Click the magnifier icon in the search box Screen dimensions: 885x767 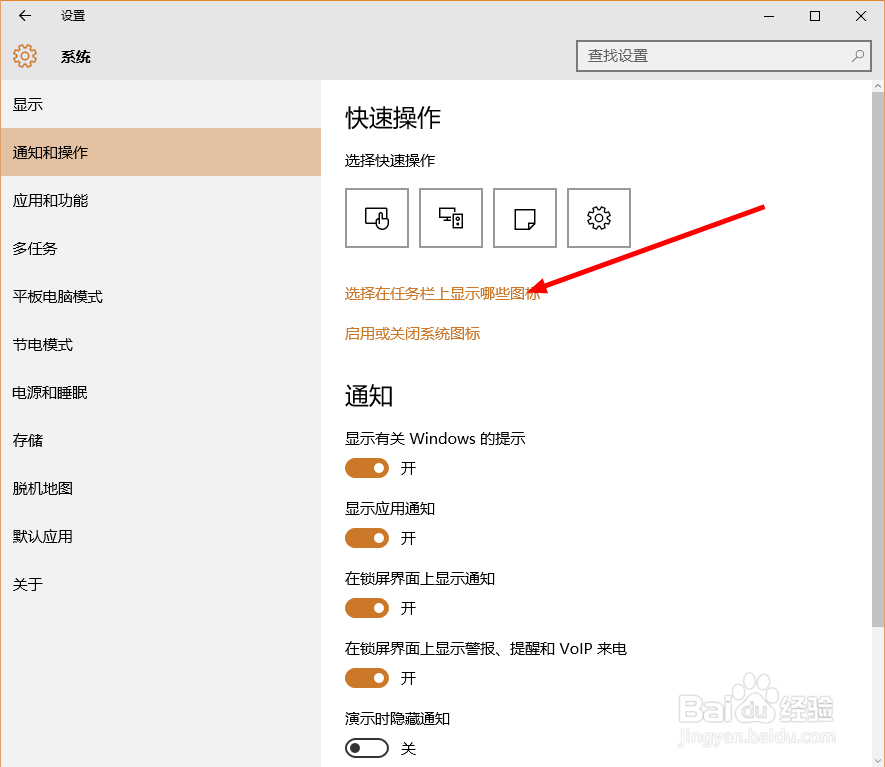pos(858,56)
